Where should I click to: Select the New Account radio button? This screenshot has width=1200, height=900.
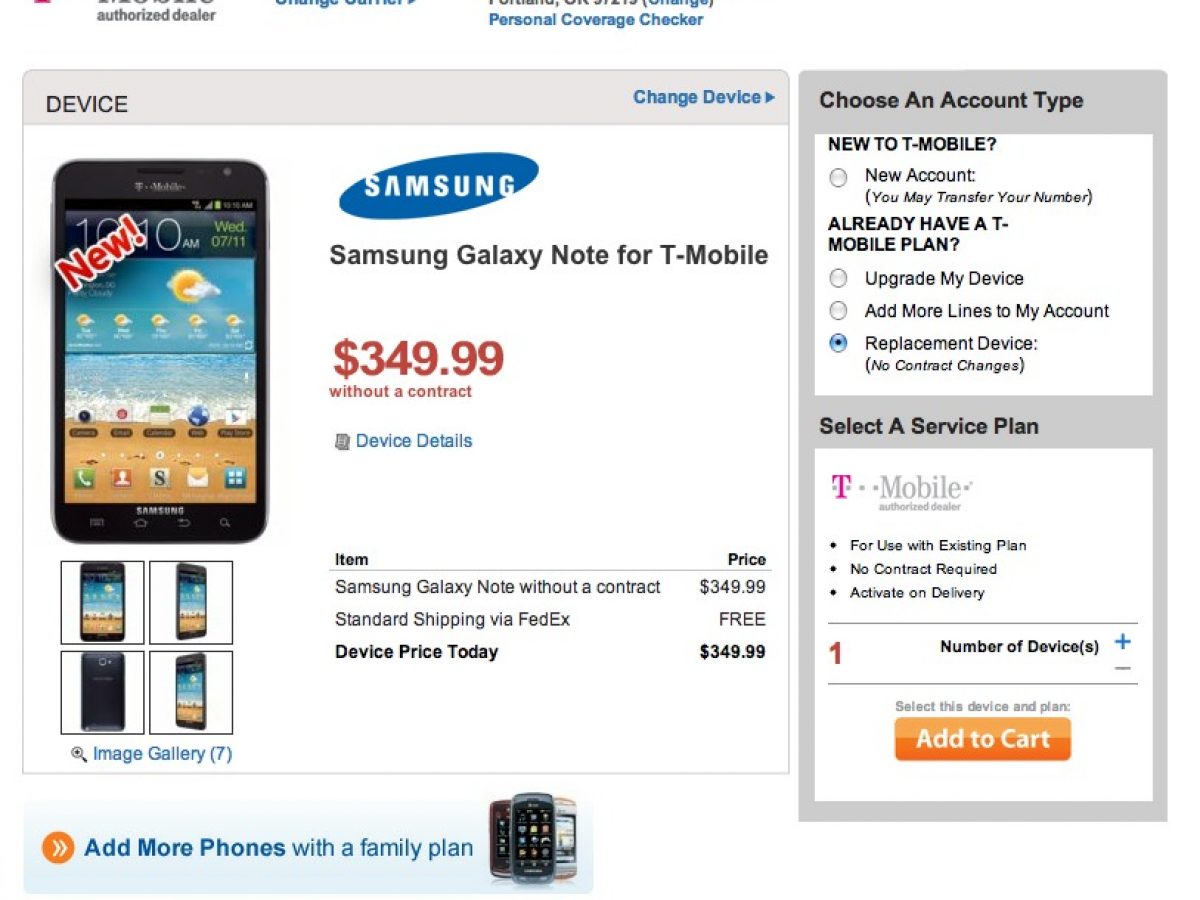coord(839,178)
